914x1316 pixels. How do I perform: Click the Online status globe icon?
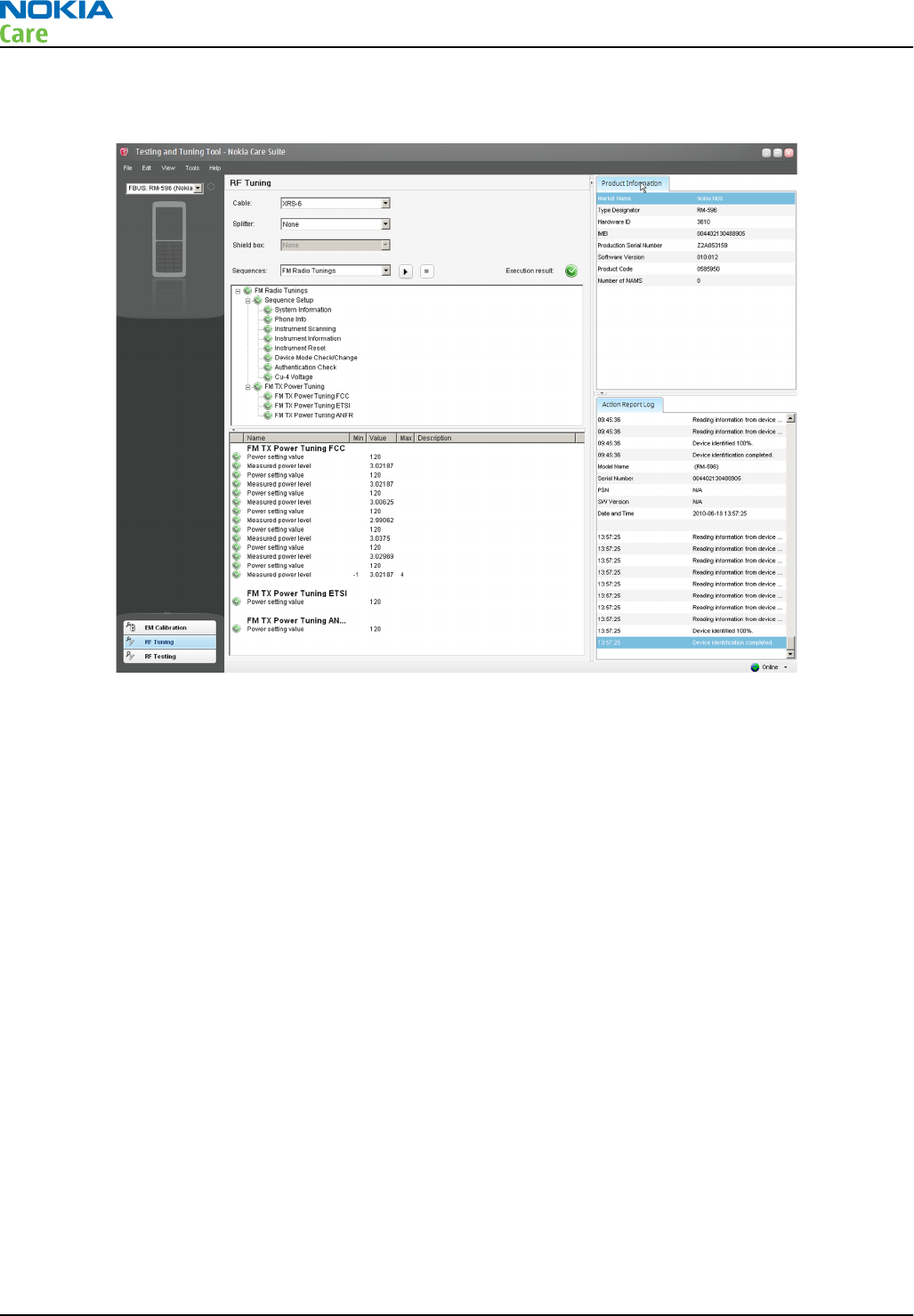pos(755,667)
